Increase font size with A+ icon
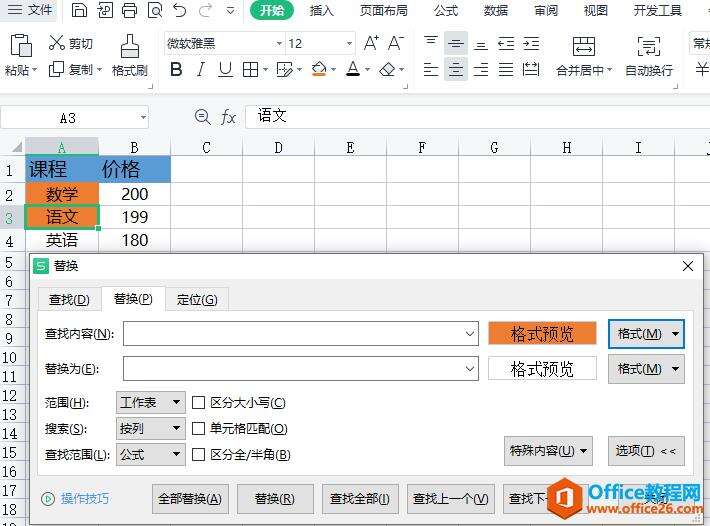This screenshot has height=526, width=710. click(371, 43)
